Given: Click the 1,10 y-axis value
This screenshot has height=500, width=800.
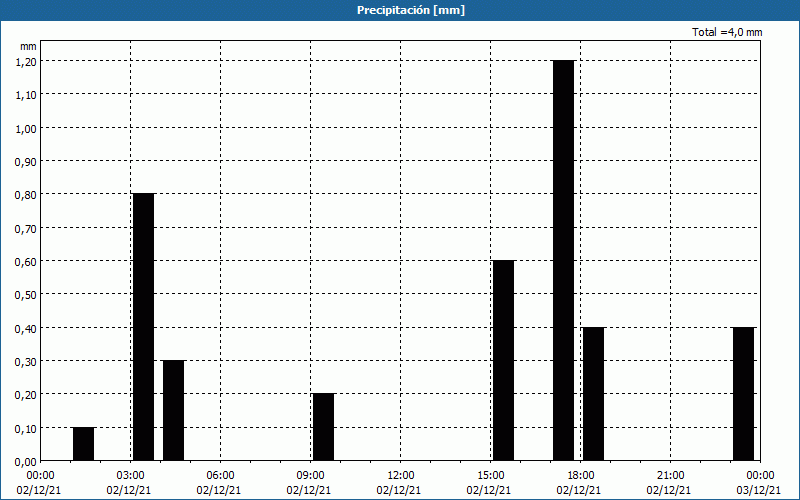Looking at the screenshot, I should [26, 94].
